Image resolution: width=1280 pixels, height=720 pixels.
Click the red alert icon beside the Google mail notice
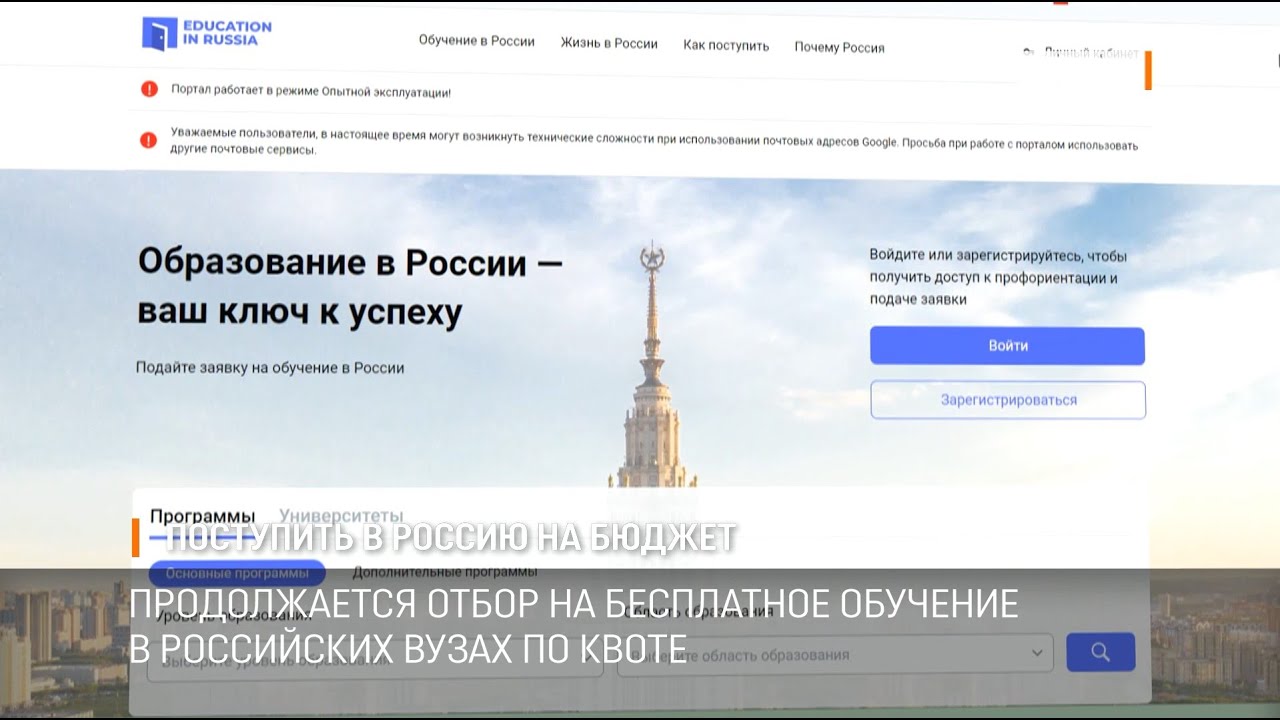pos(148,140)
